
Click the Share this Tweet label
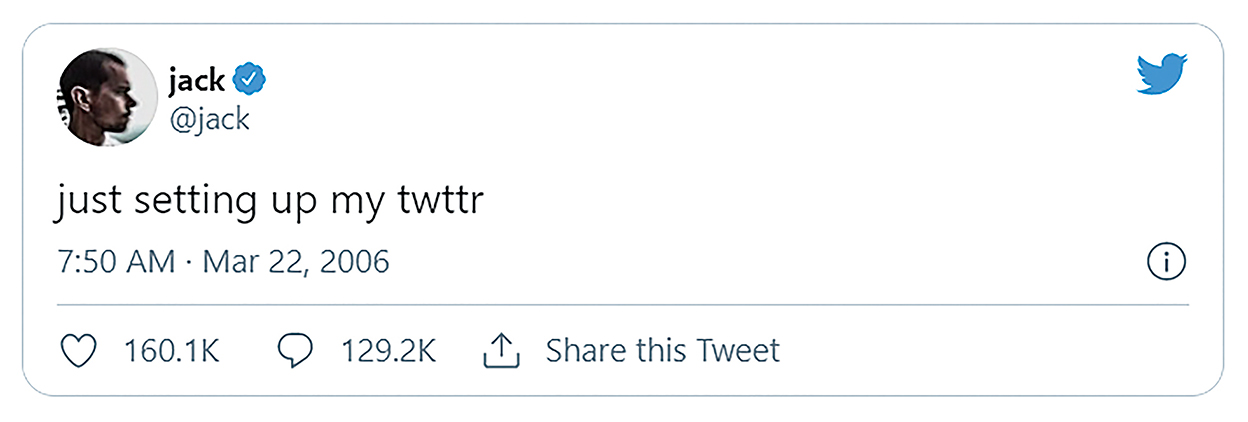click(x=662, y=351)
